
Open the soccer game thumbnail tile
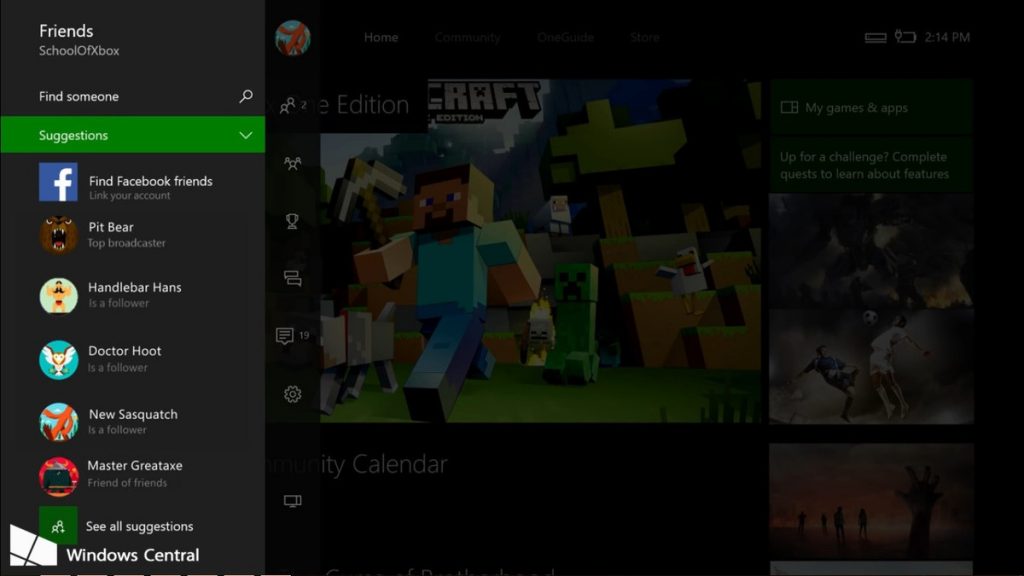[x=871, y=366]
